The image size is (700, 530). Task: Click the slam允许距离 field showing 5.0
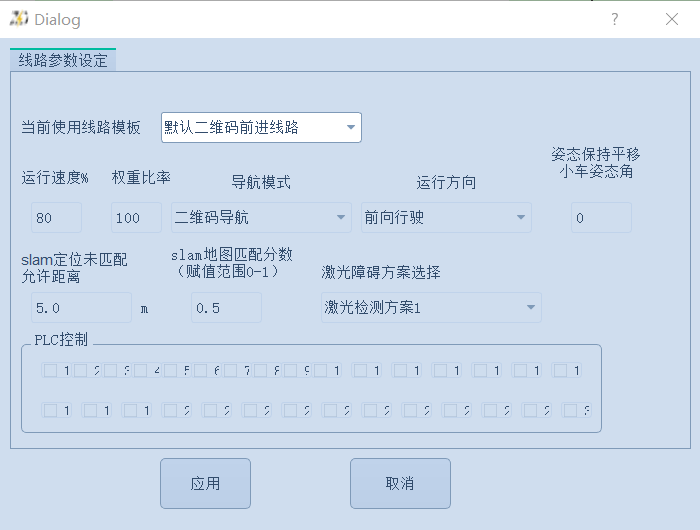point(81,308)
